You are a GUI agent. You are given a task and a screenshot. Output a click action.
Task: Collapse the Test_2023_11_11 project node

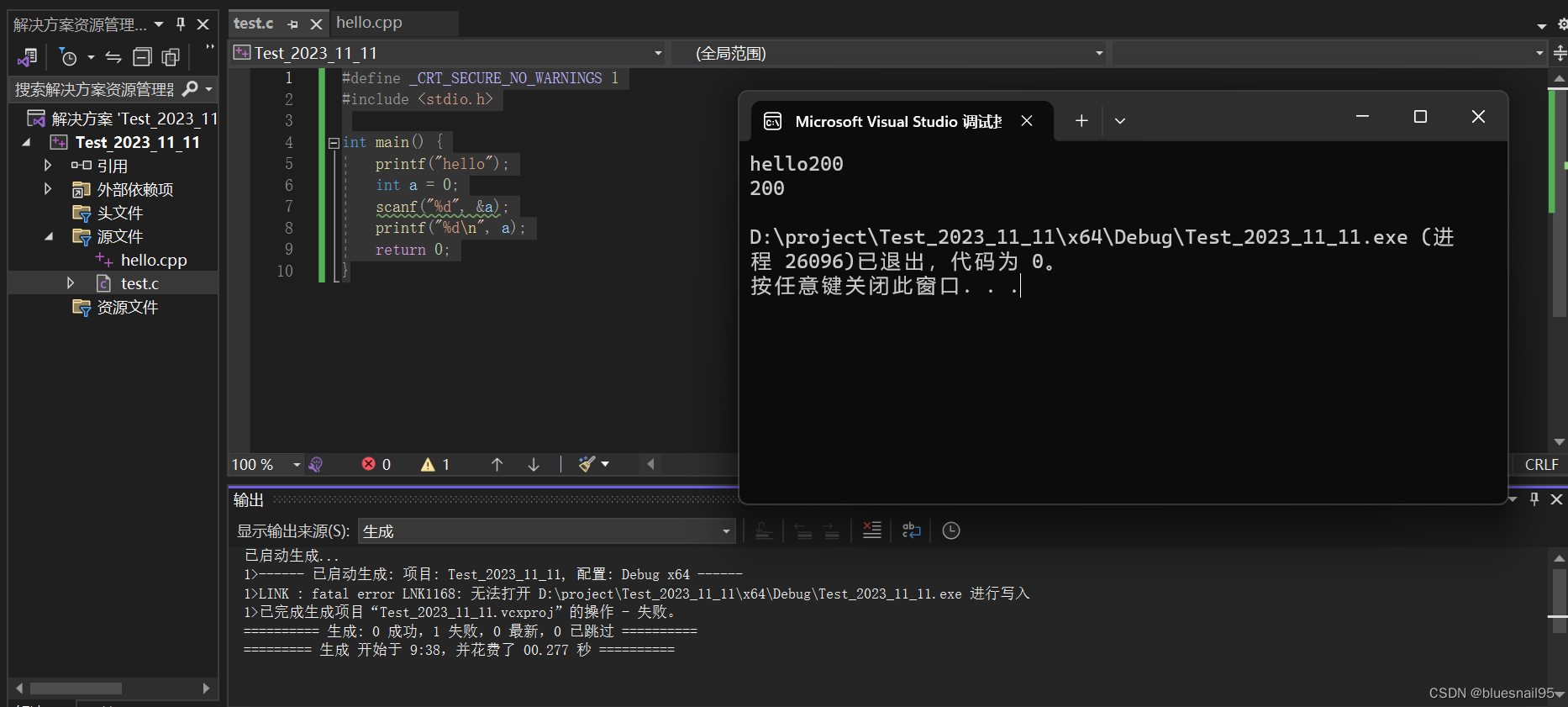point(26,142)
